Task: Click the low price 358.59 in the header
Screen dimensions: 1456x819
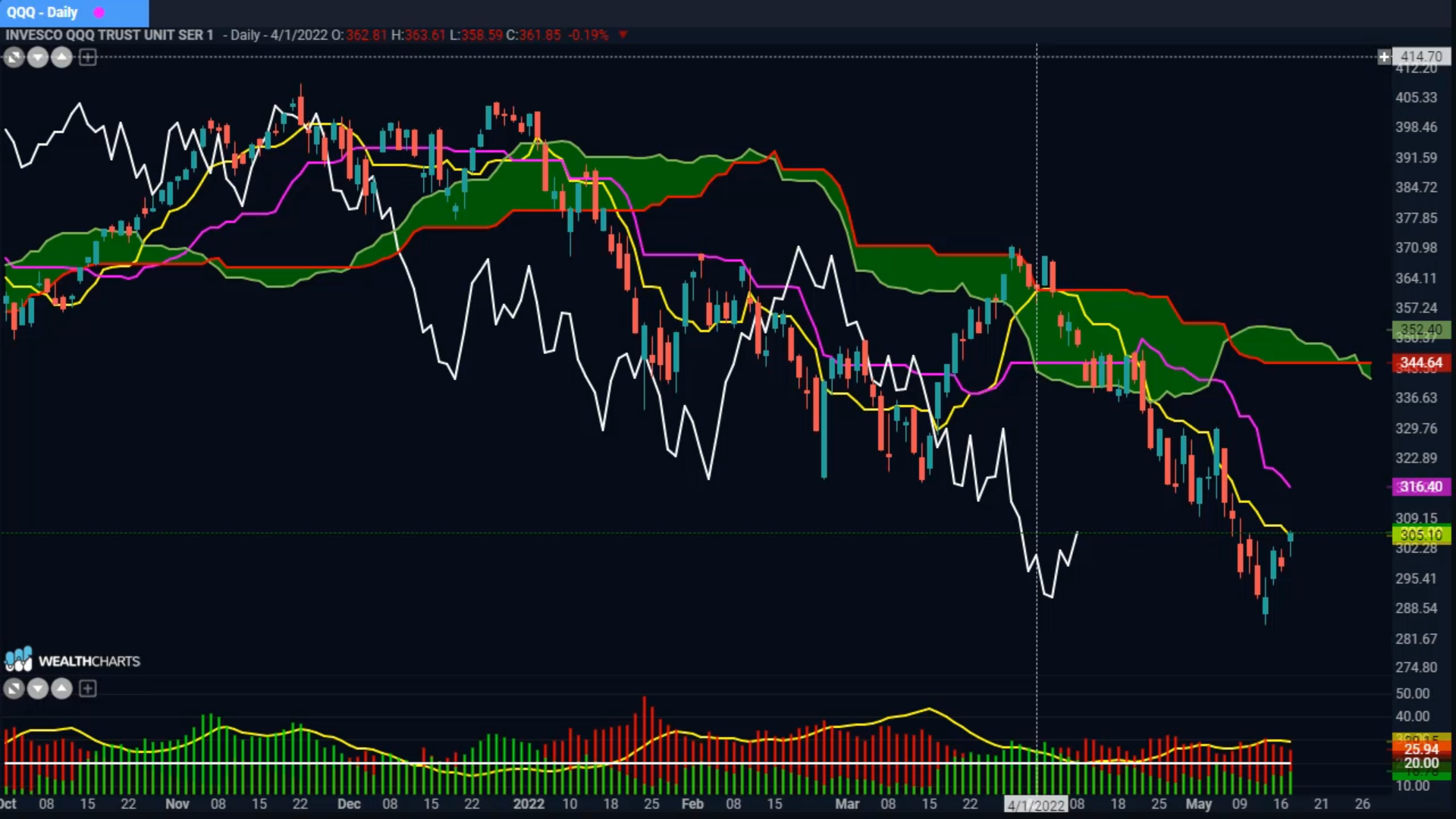Action: 482,35
